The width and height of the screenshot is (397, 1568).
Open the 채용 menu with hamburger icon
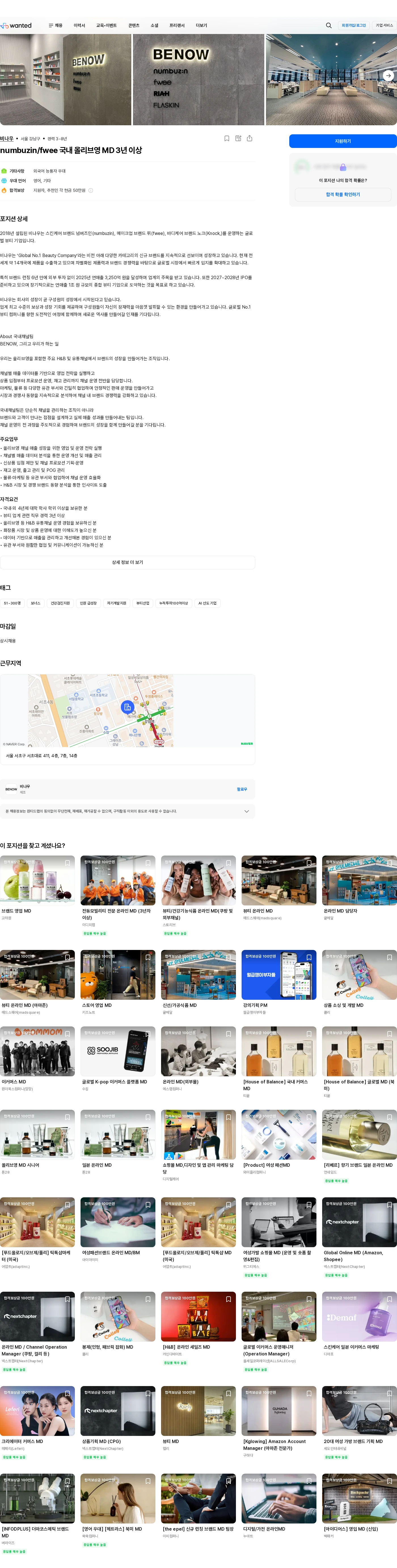(55, 26)
